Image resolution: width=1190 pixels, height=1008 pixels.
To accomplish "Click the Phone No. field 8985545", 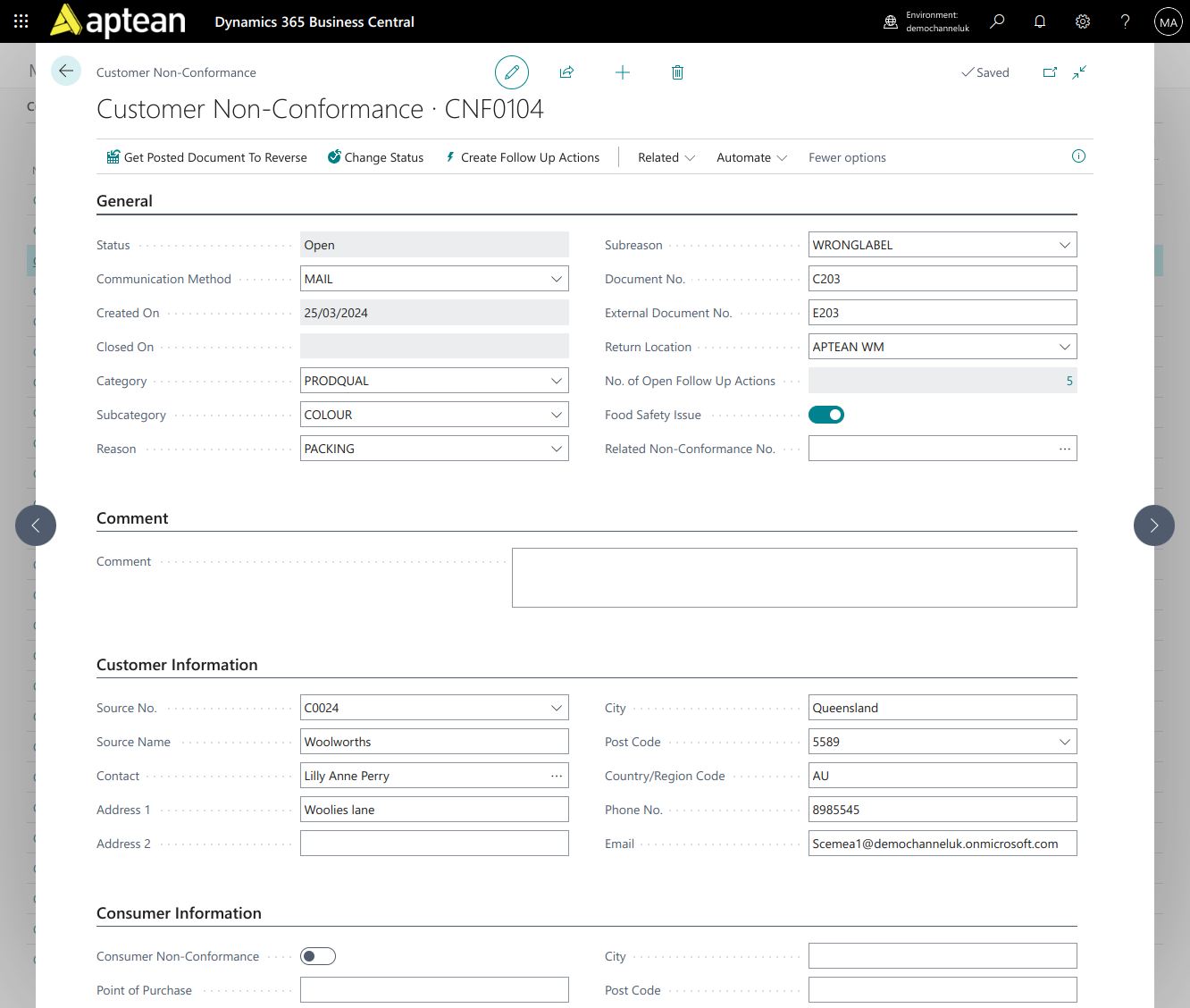I will pos(943,810).
